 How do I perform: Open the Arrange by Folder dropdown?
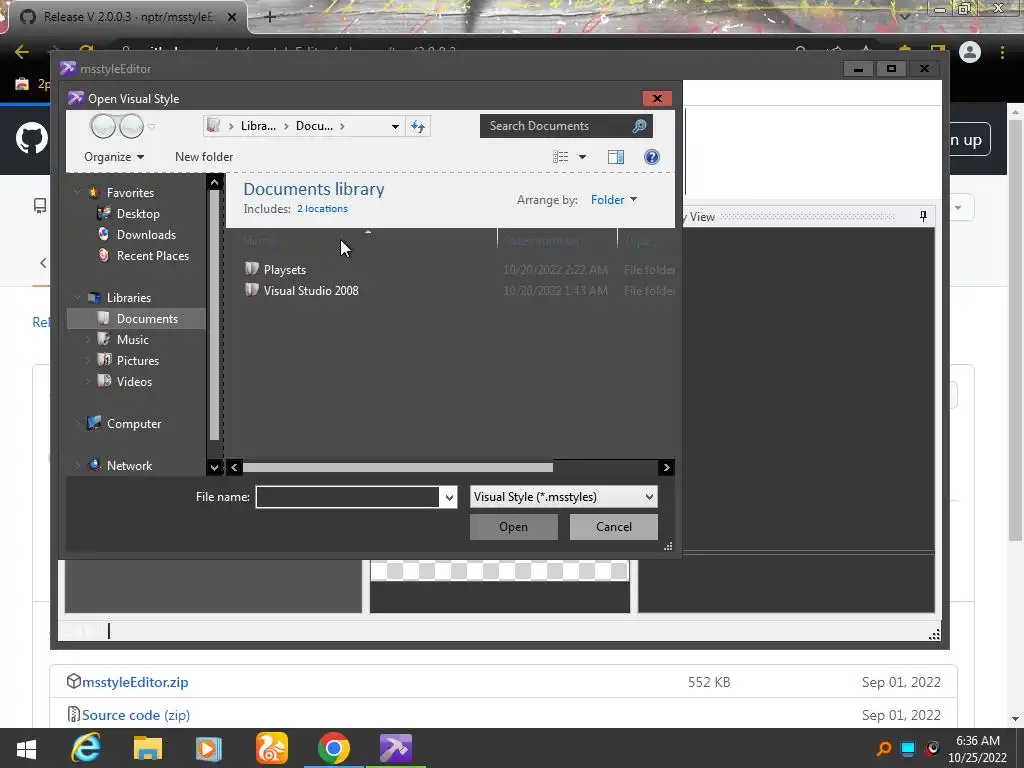pos(613,200)
